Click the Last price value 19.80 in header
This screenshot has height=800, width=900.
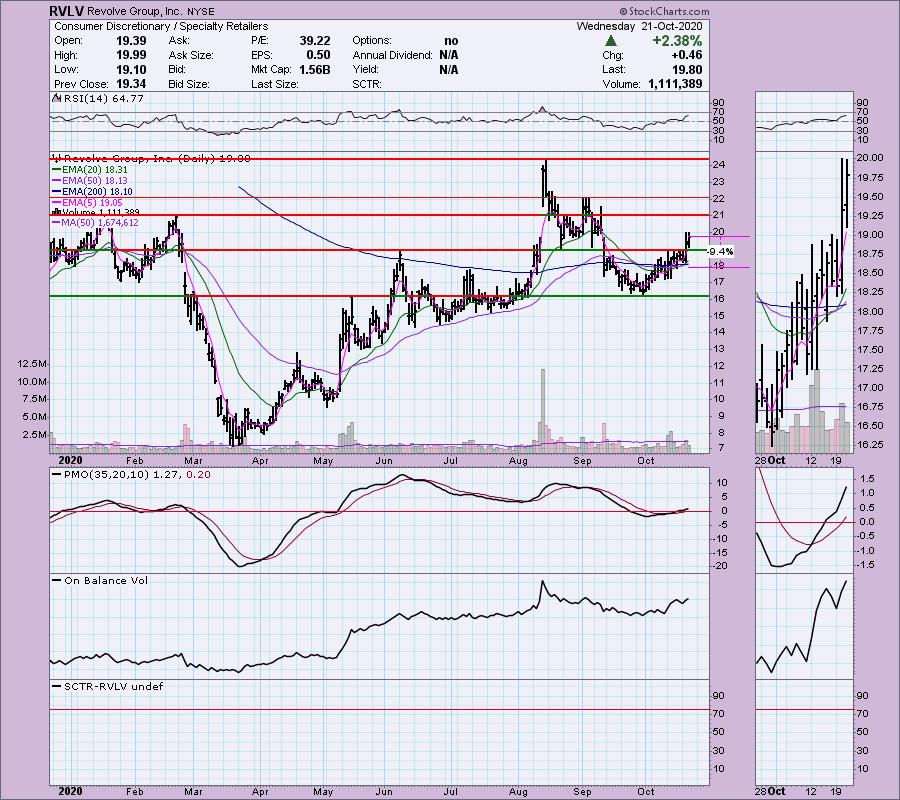[688, 69]
